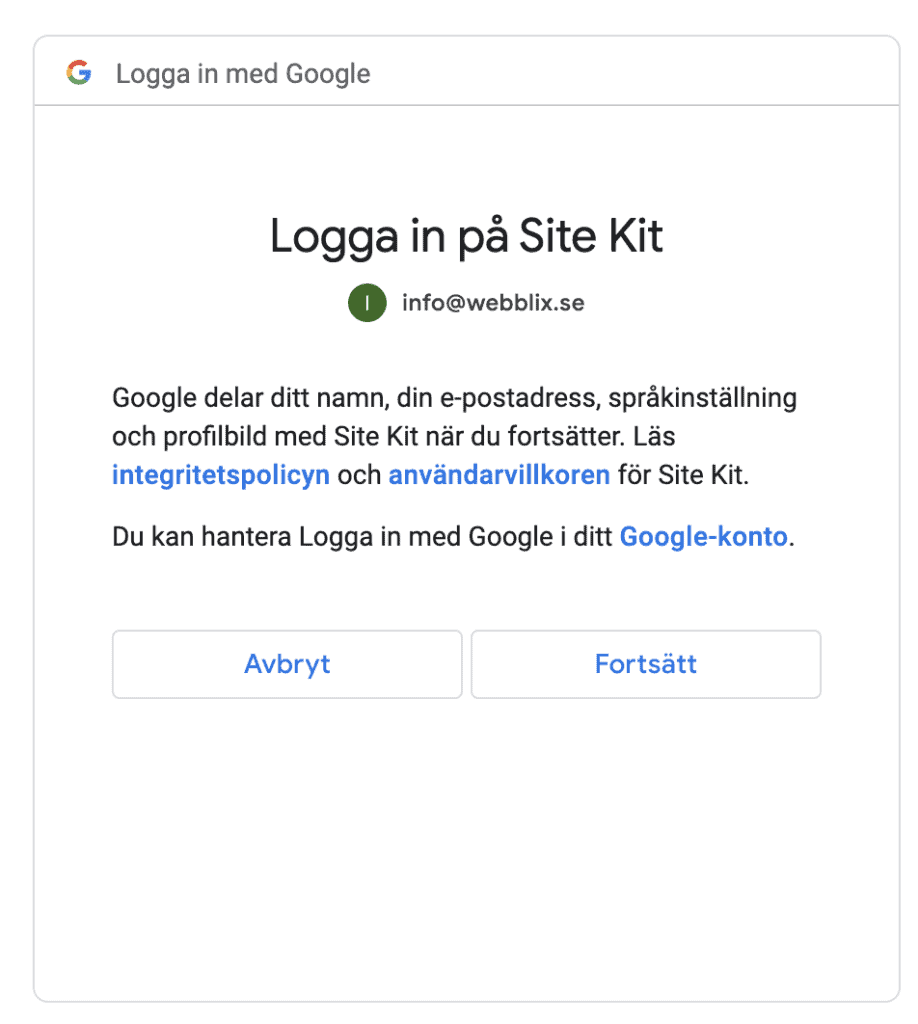918x1024 pixels.
Task: Click the Avbryt button
Action: coord(287,664)
